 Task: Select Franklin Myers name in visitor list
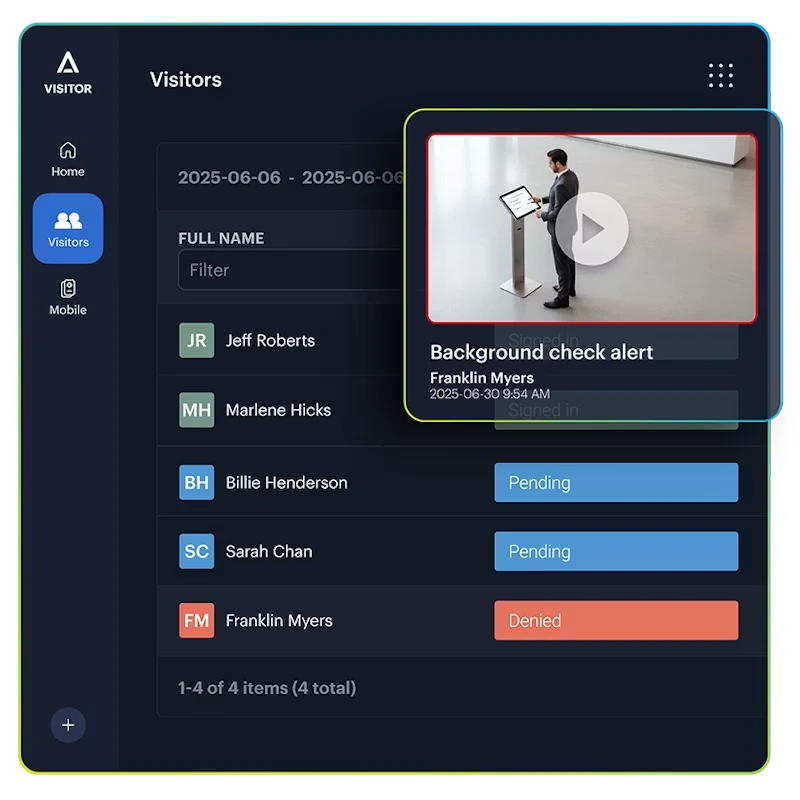[279, 620]
